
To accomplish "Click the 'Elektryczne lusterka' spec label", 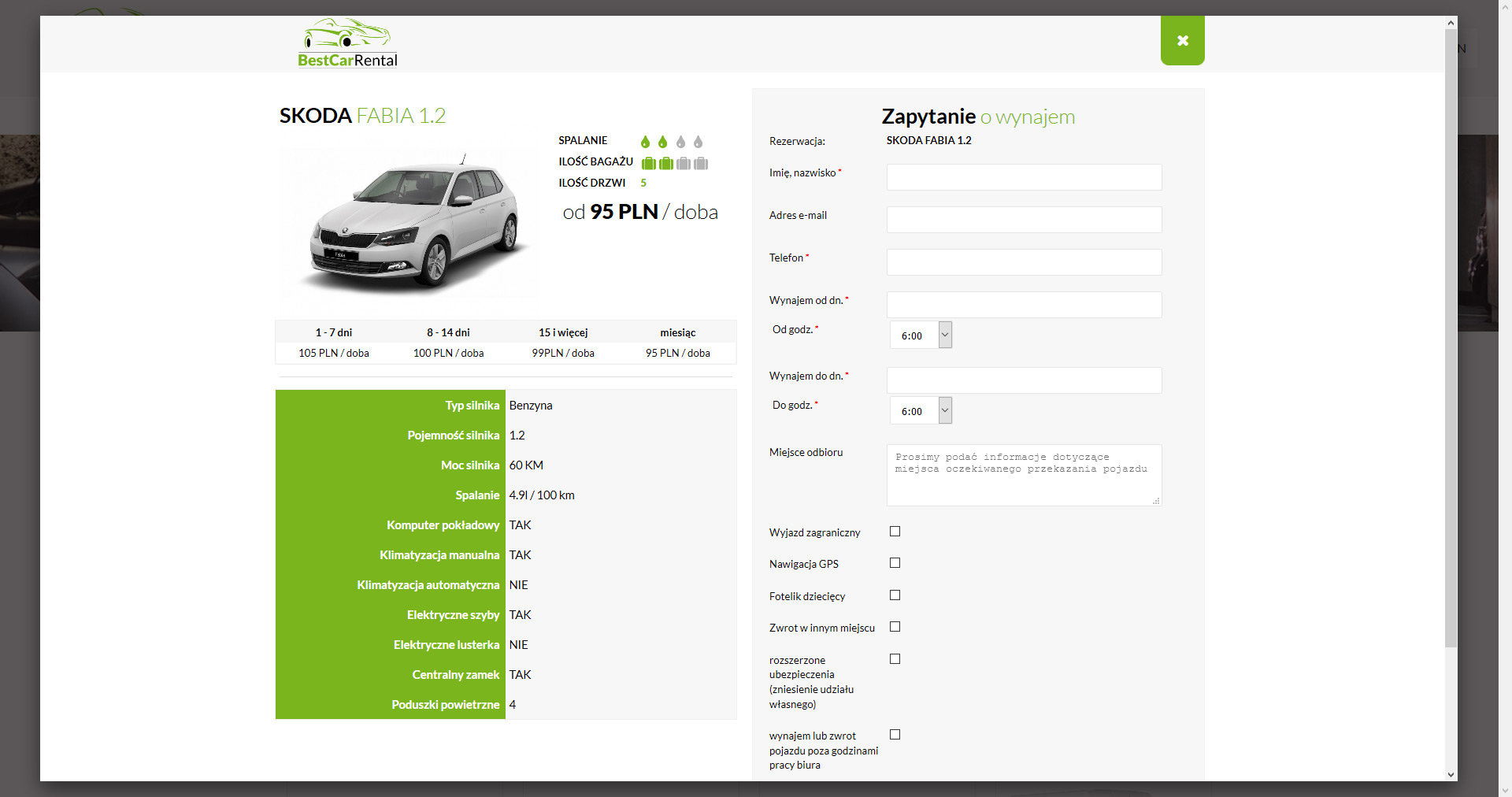I will pos(447,645).
